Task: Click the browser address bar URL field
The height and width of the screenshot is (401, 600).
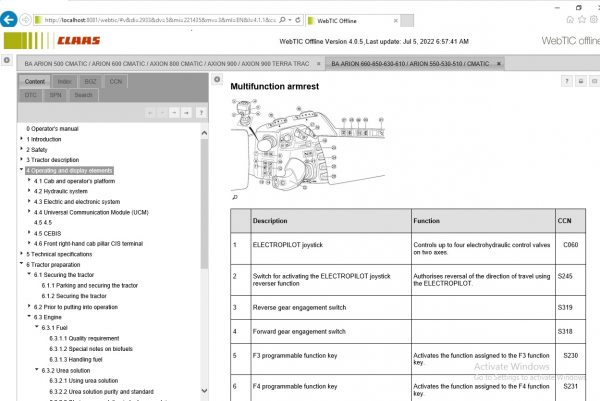Action: click(160, 20)
